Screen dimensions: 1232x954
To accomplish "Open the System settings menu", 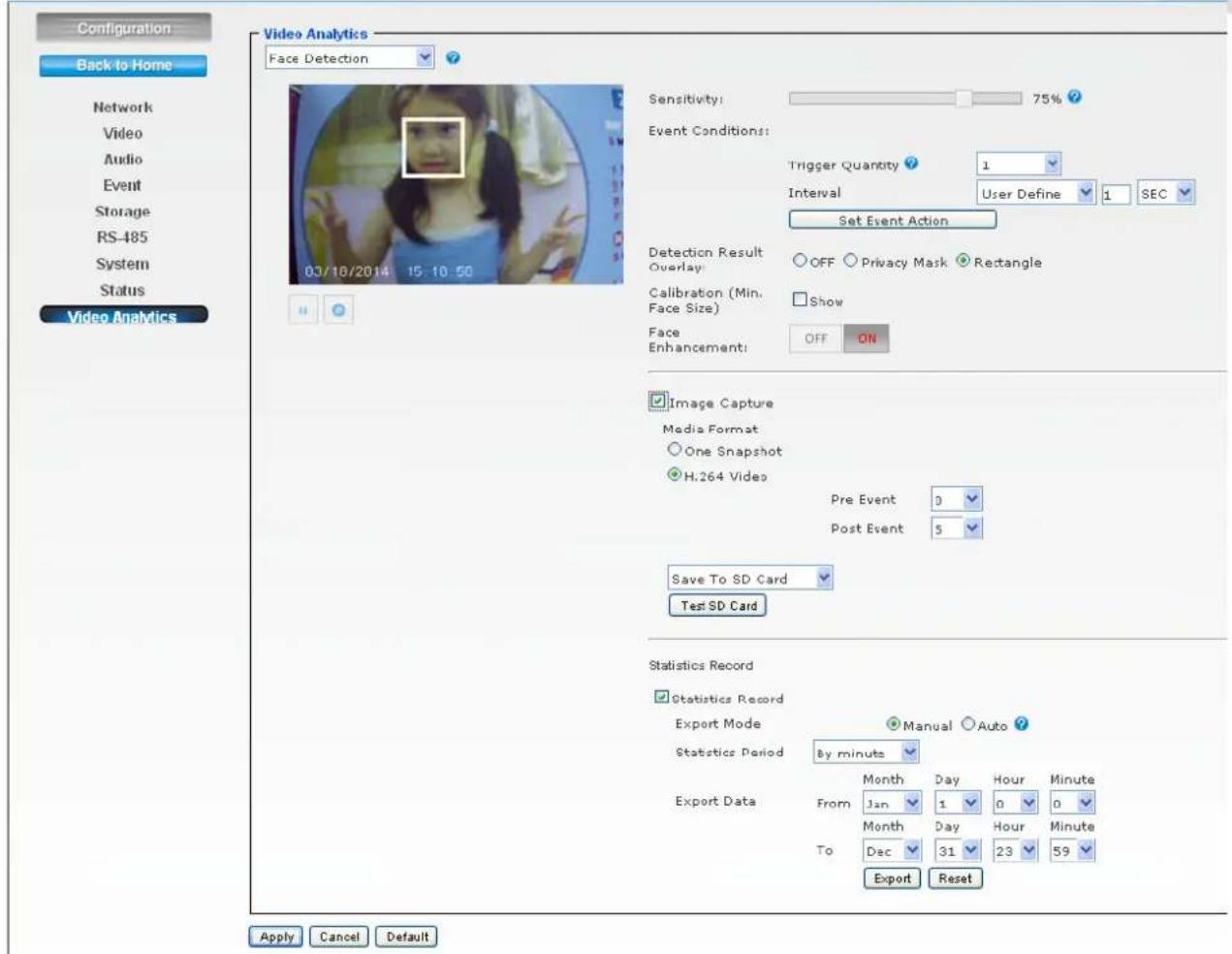I will [123, 264].
